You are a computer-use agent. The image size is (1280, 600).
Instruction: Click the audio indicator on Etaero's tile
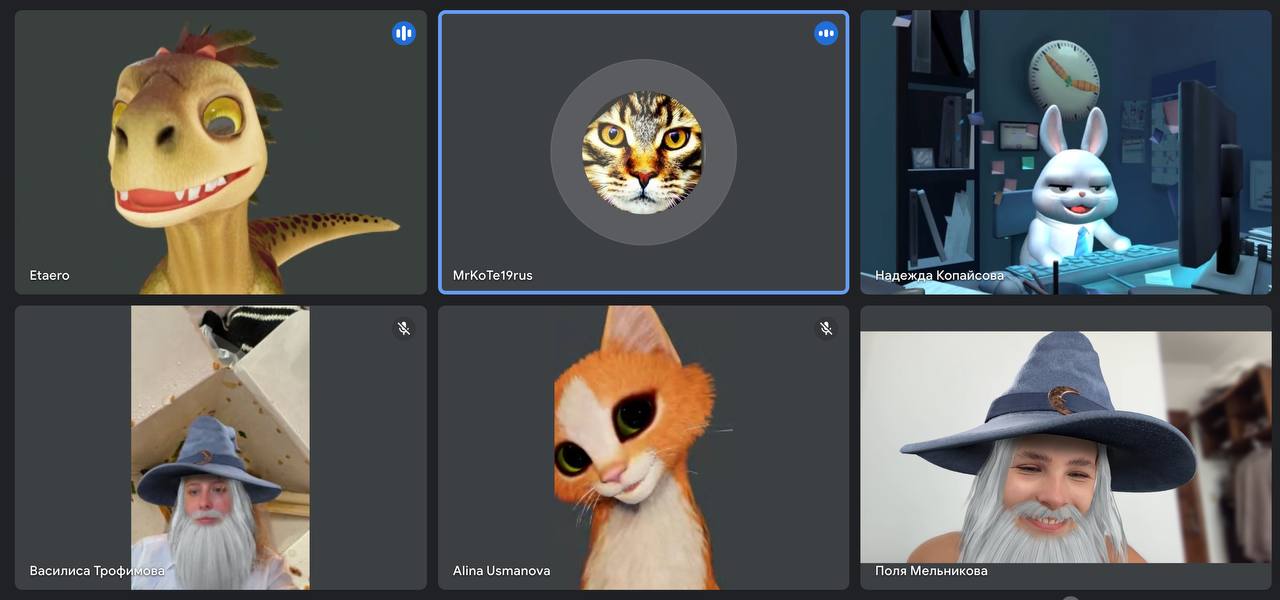click(403, 33)
